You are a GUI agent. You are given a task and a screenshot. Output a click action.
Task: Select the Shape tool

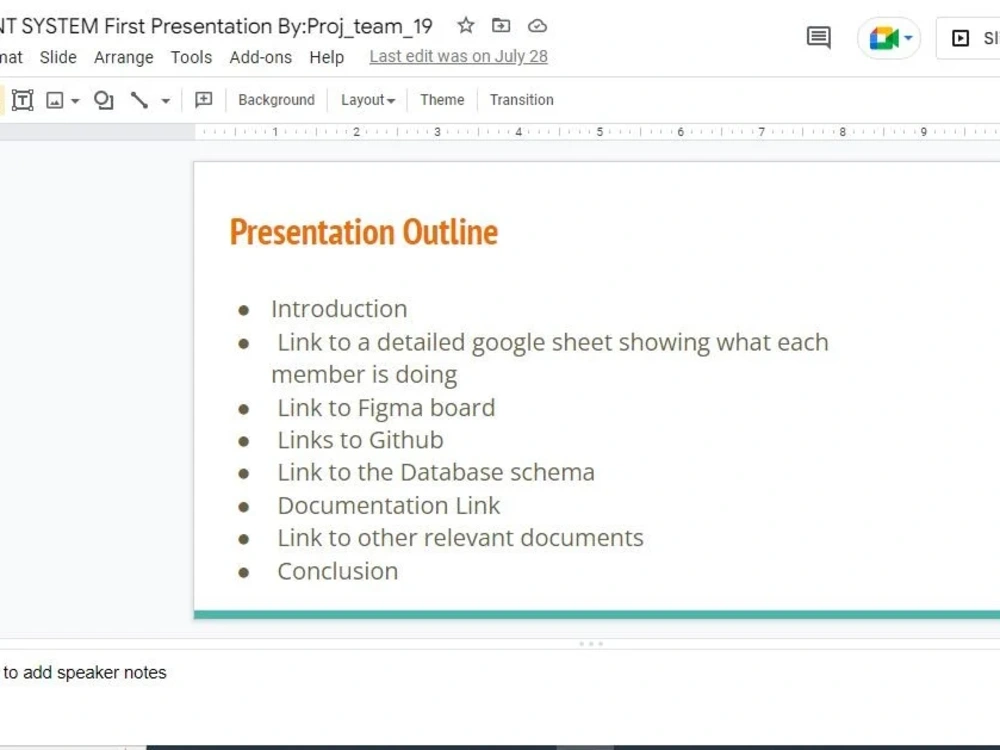103,100
